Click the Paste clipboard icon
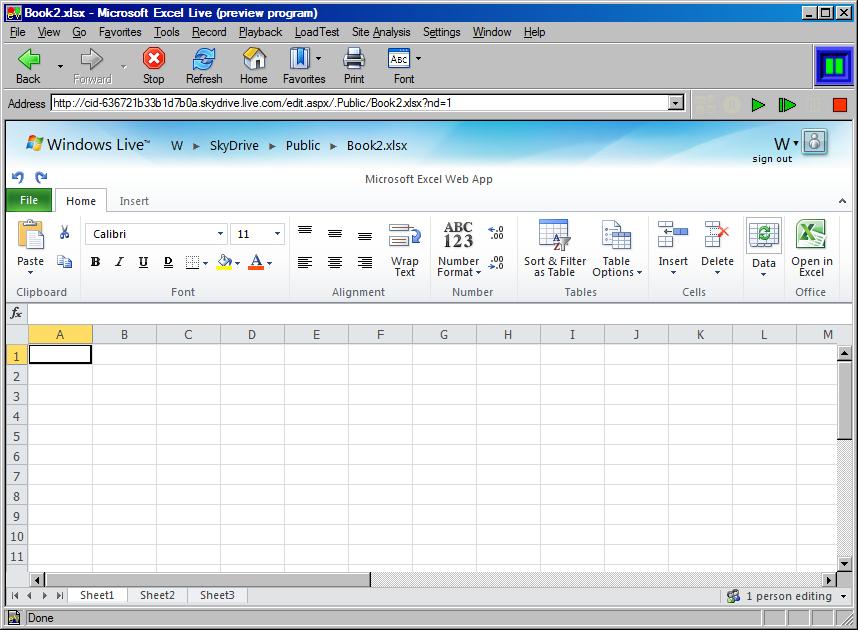The width and height of the screenshot is (858, 630). point(31,235)
